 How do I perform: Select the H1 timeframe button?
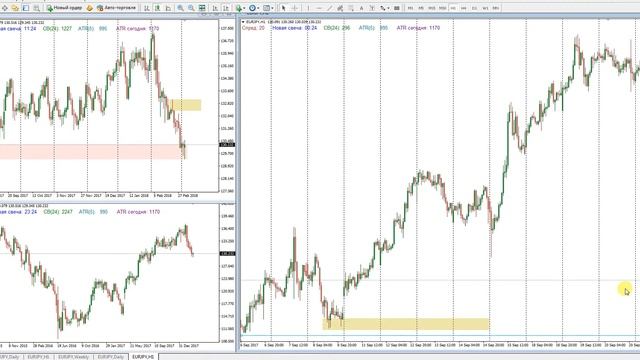coord(453,8)
